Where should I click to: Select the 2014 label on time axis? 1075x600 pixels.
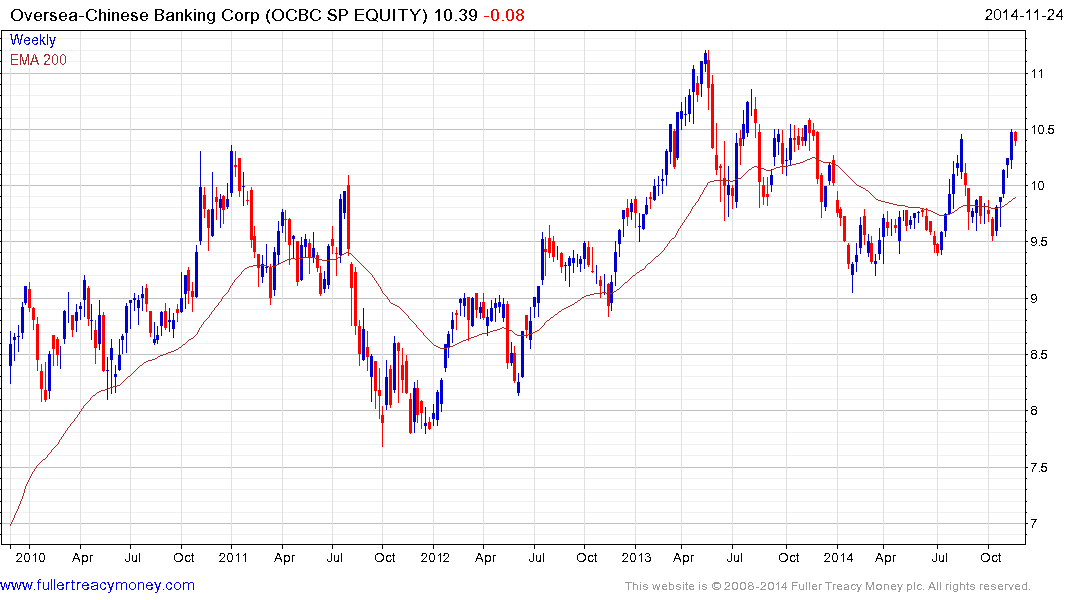coord(838,557)
